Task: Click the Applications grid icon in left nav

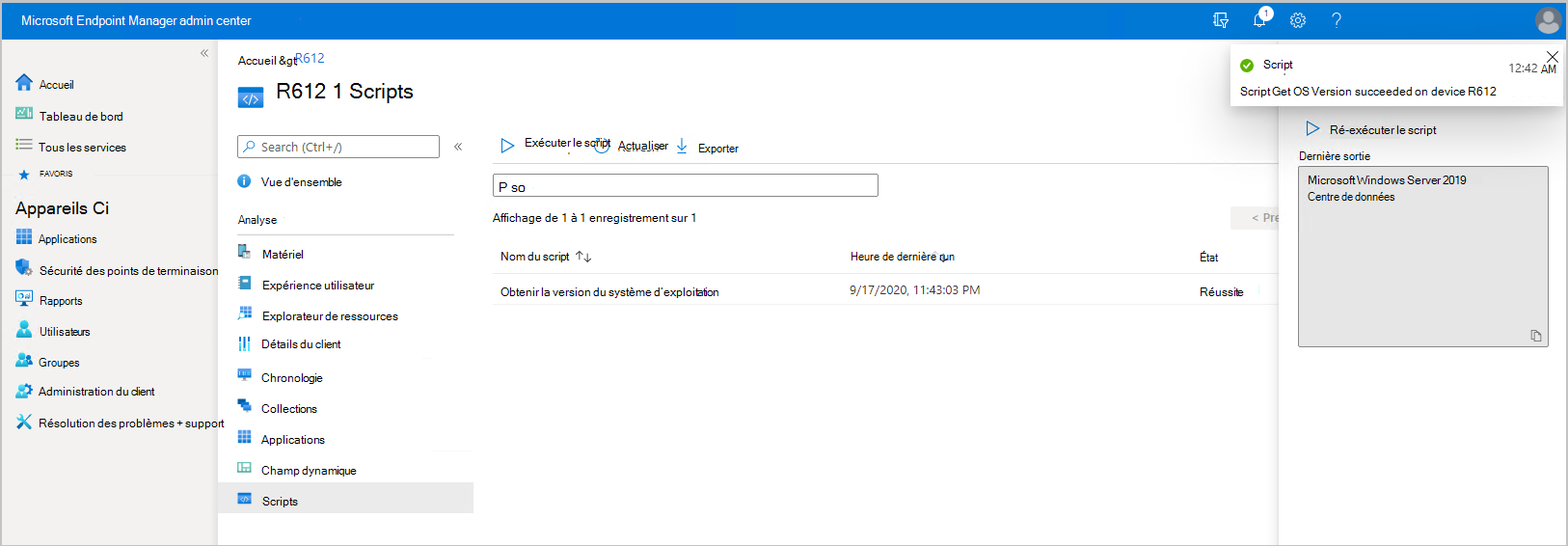Action: [x=24, y=237]
